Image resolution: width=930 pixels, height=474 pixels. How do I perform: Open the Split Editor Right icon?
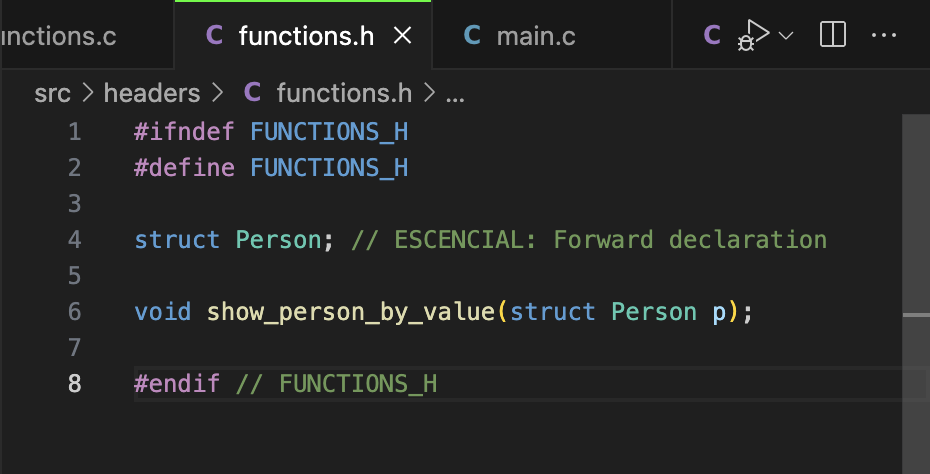832,36
